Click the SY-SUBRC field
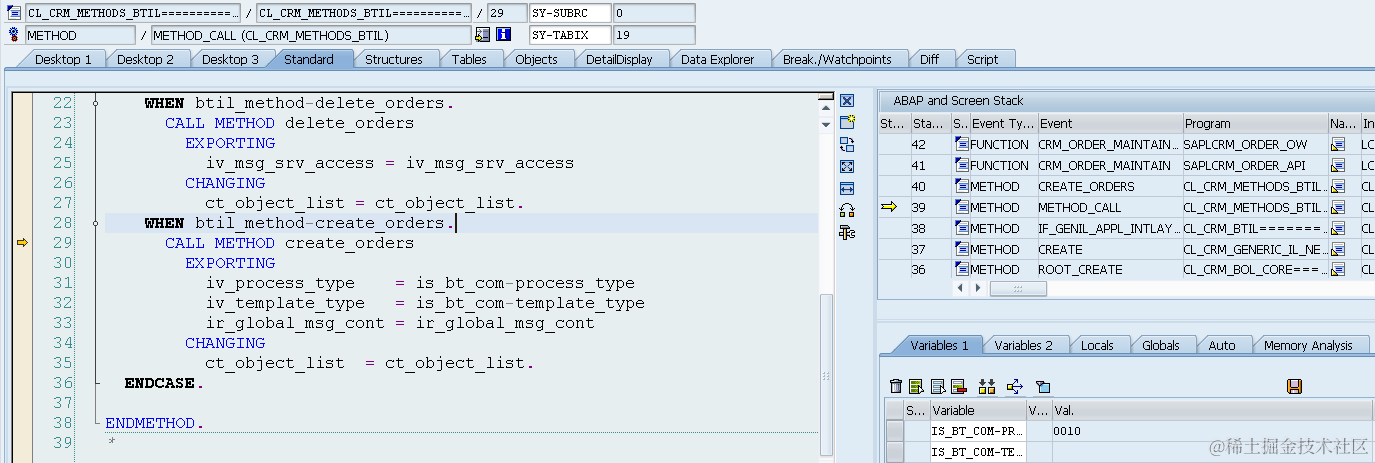The height and width of the screenshot is (463, 1375). point(569,13)
